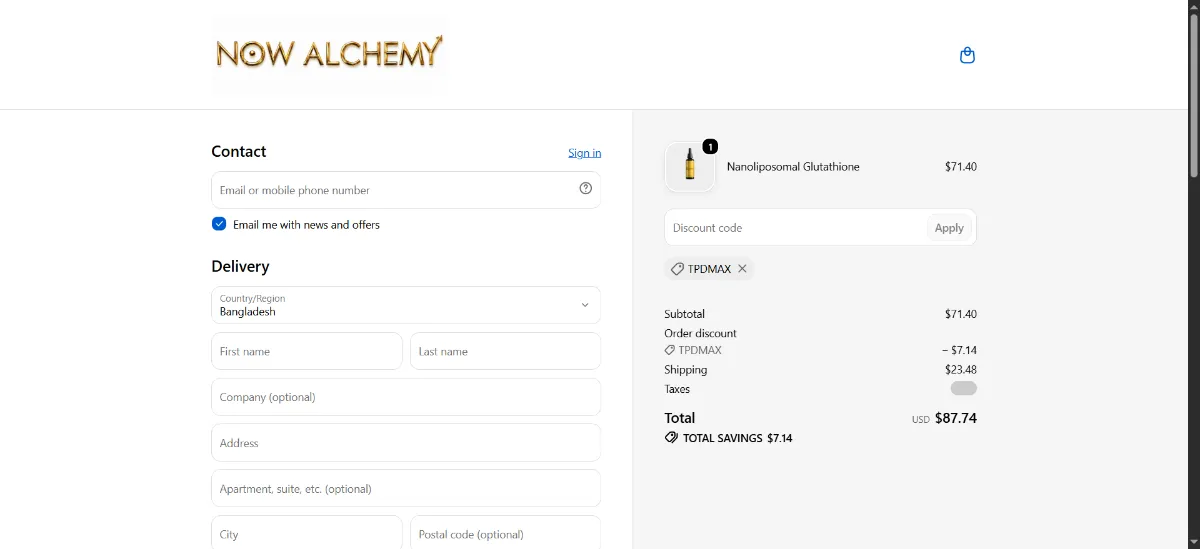Focus the Email or mobile phone number field

click(x=406, y=190)
